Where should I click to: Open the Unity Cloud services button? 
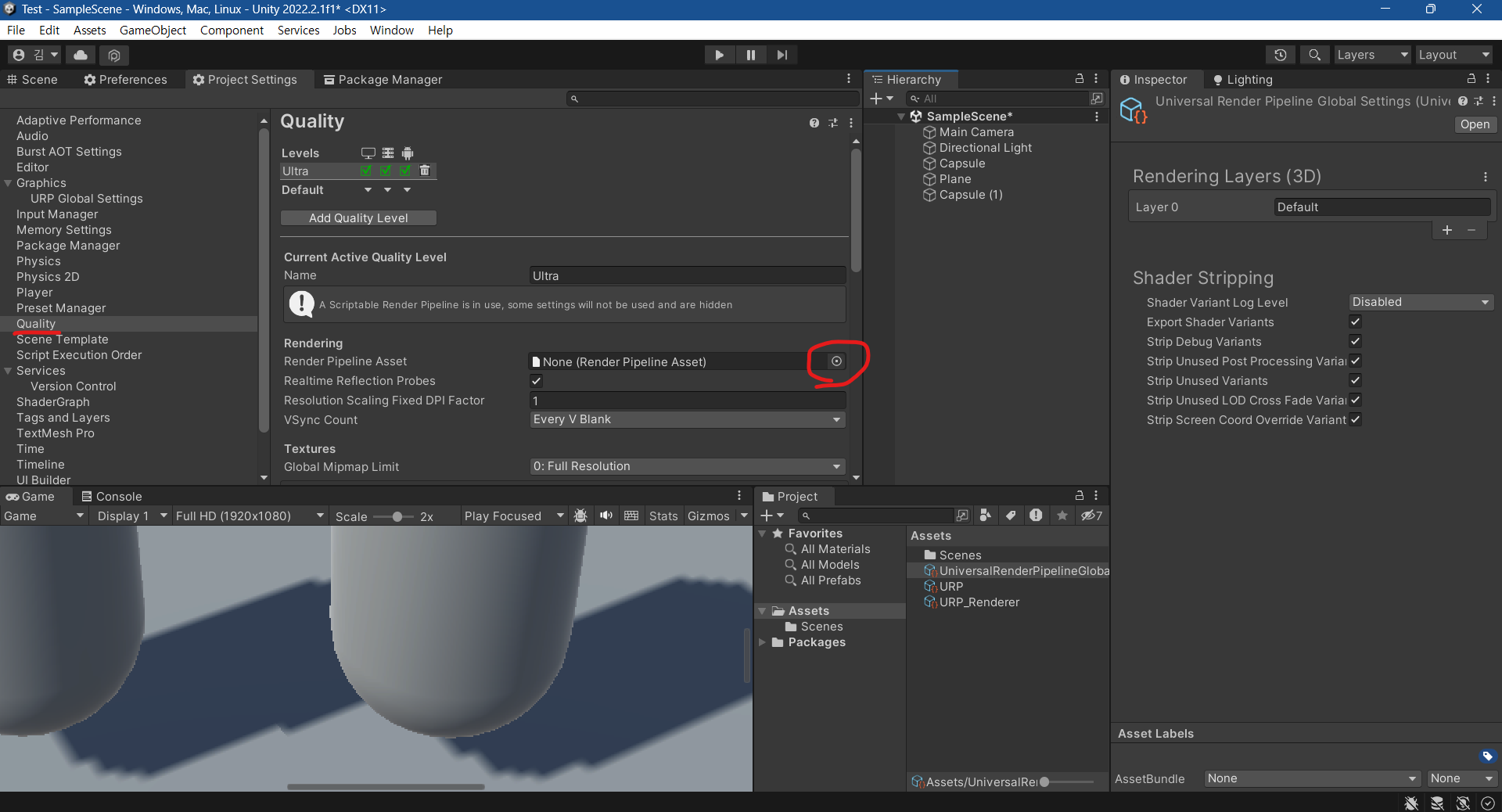[x=81, y=55]
